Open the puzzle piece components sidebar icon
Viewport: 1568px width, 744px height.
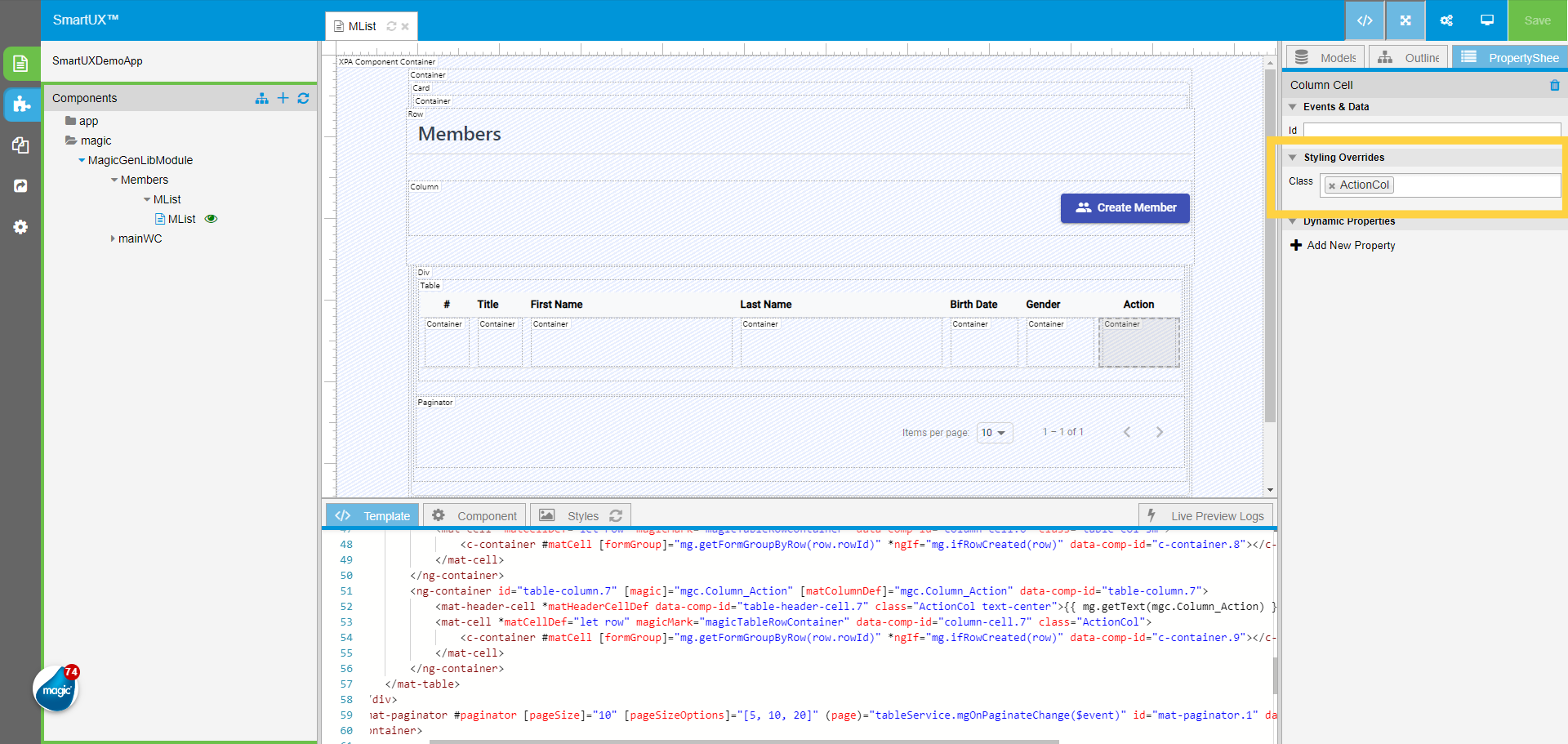click(x=21, y=105)
